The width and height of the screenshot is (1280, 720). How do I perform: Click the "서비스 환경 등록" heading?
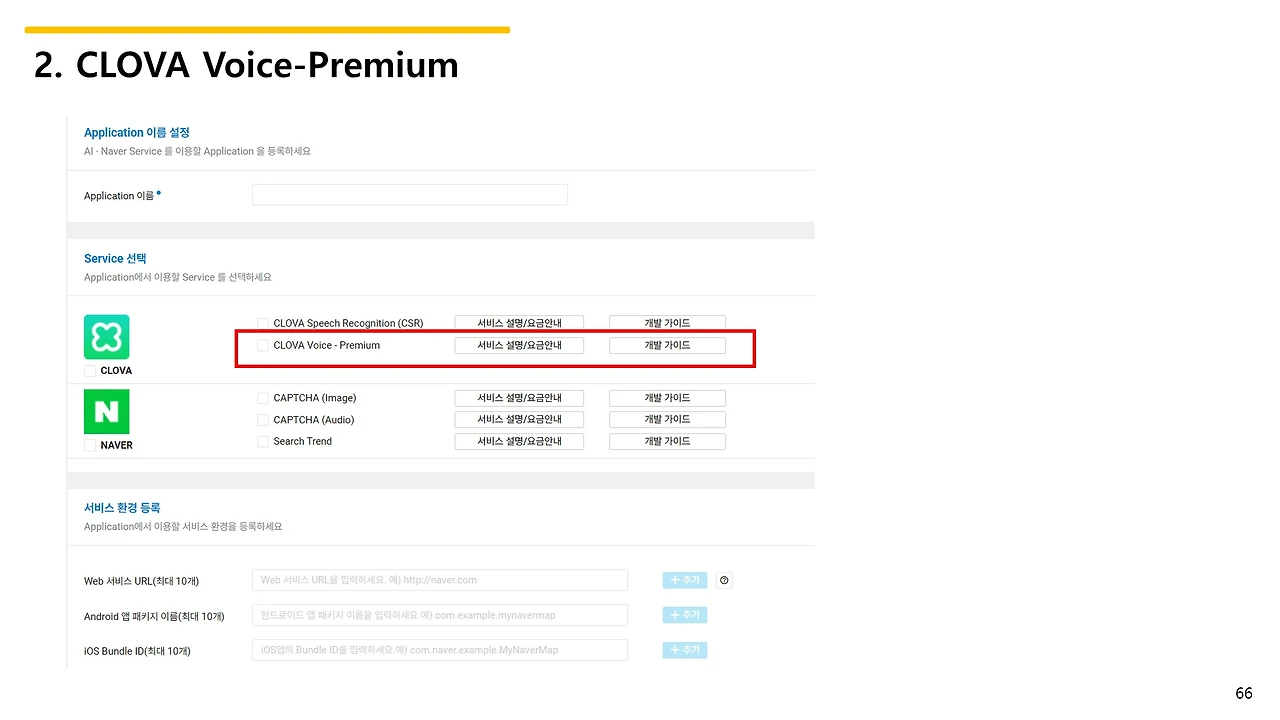click(122, 508)
